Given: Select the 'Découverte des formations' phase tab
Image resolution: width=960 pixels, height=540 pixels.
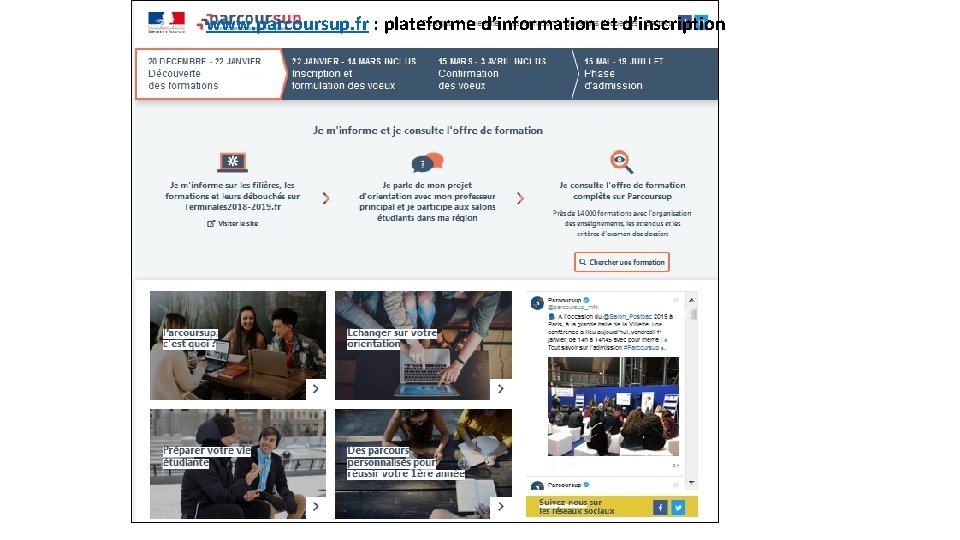Looking at the screenshot, I should [209, 73].
